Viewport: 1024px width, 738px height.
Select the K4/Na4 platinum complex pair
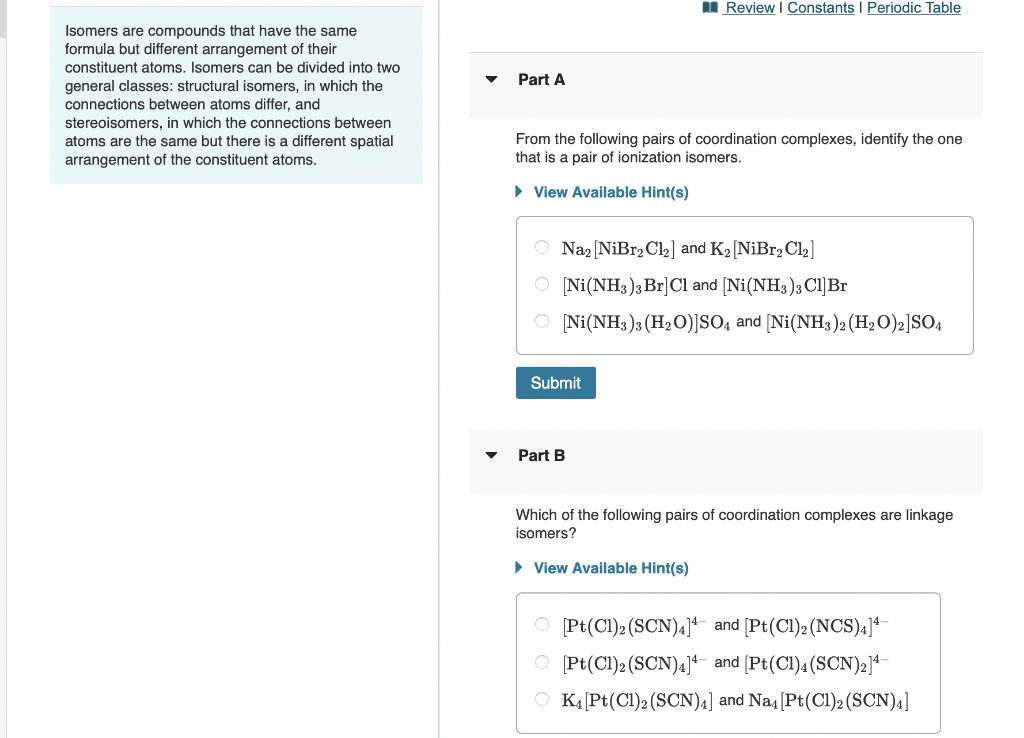pyautogui.click(x=541, y=699)
